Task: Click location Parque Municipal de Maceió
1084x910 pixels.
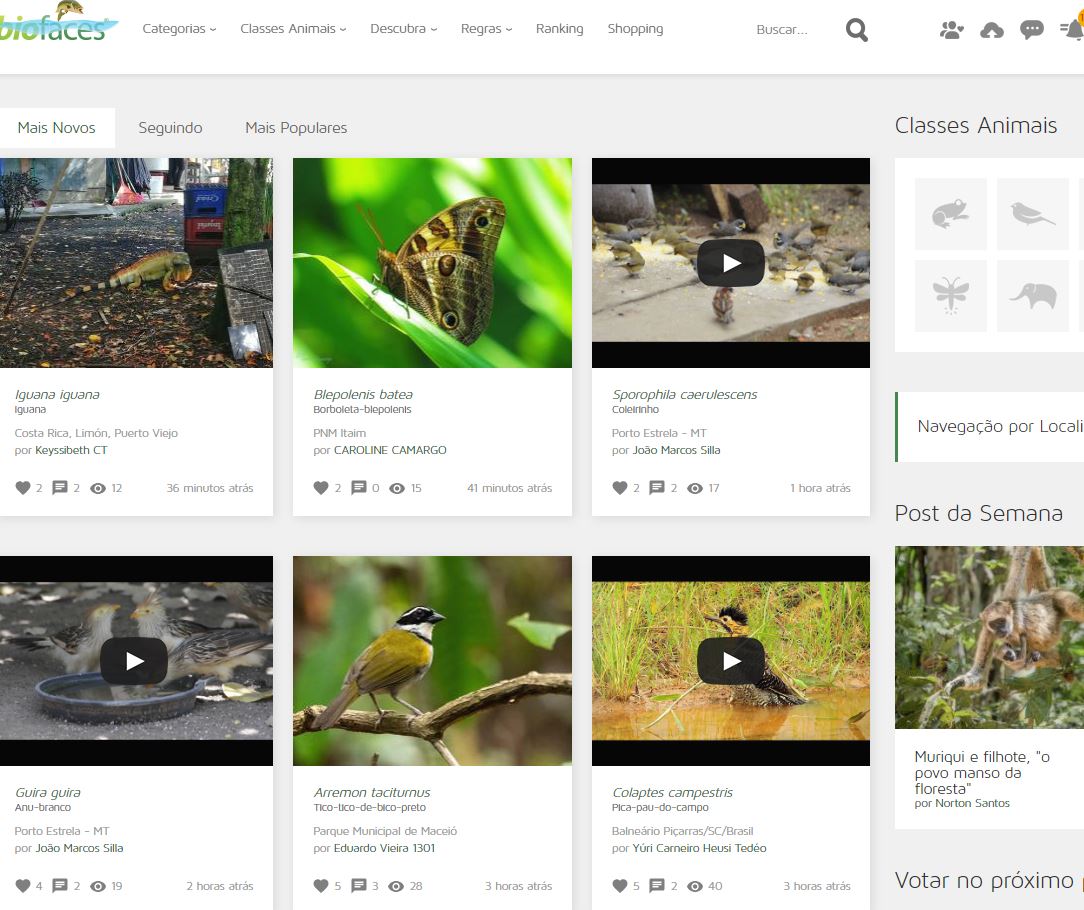Action: [385, 830]
